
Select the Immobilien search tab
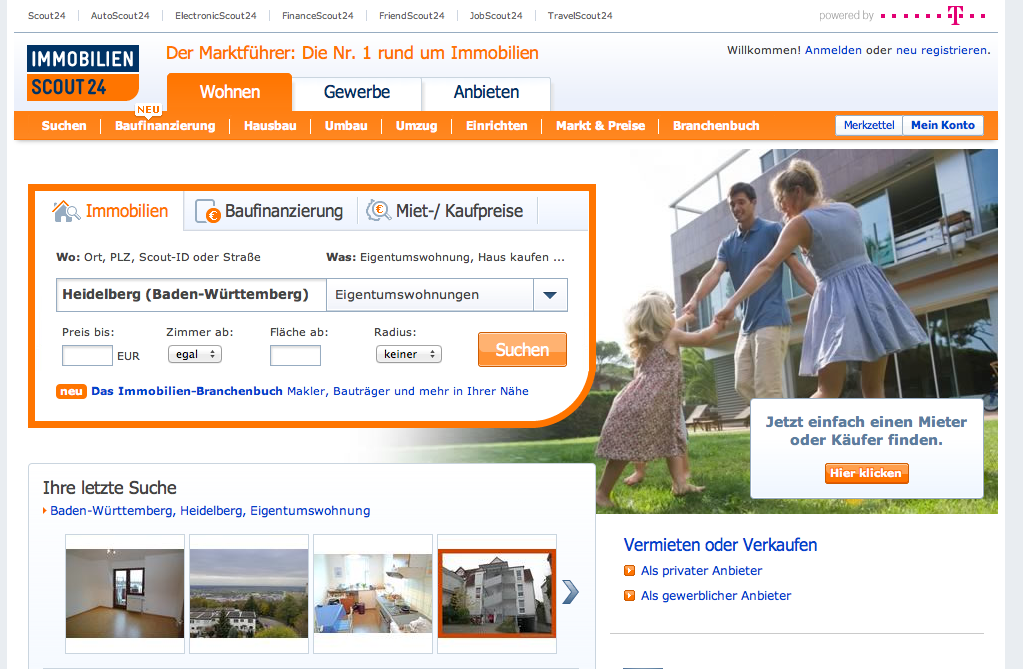[x=110, y=211]
